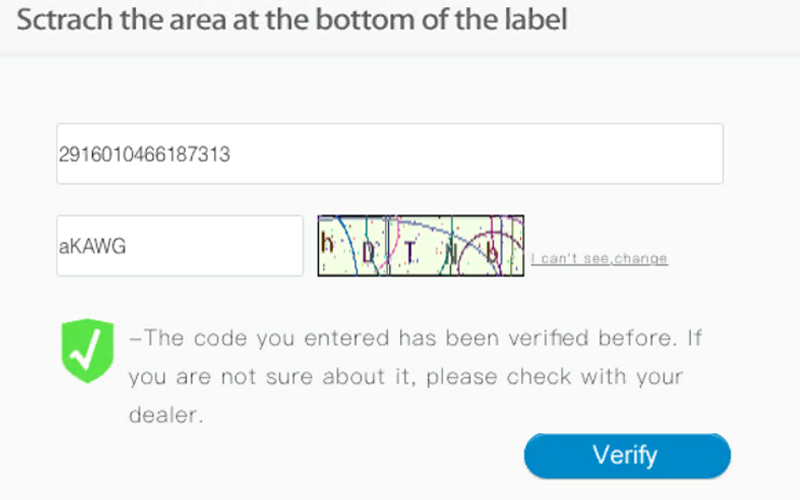Click "The code you entered" message line
The image size is (800, 500).
pyautogui.click(x=415, y=338)
